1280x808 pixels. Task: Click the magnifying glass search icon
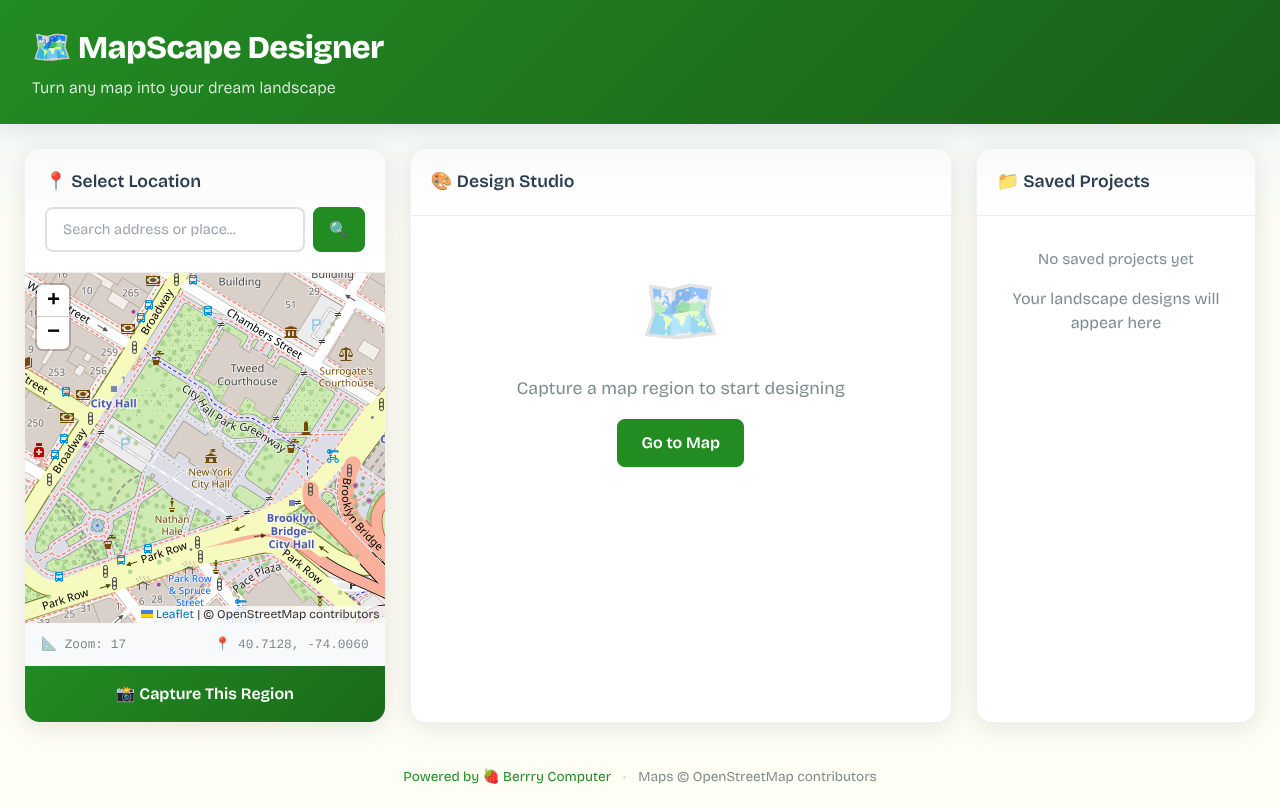(338, 229)
